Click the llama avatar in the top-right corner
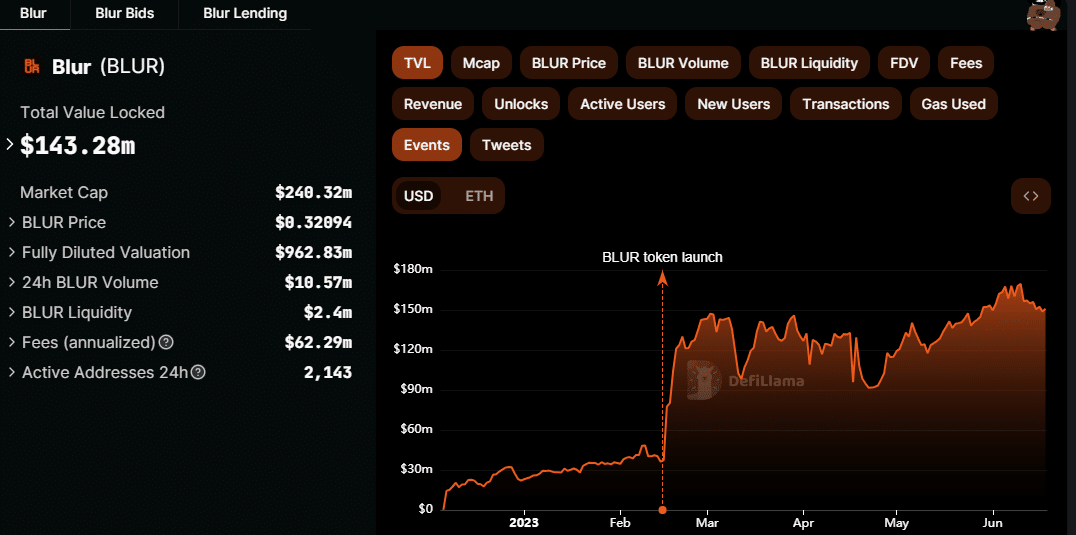 1044,15
